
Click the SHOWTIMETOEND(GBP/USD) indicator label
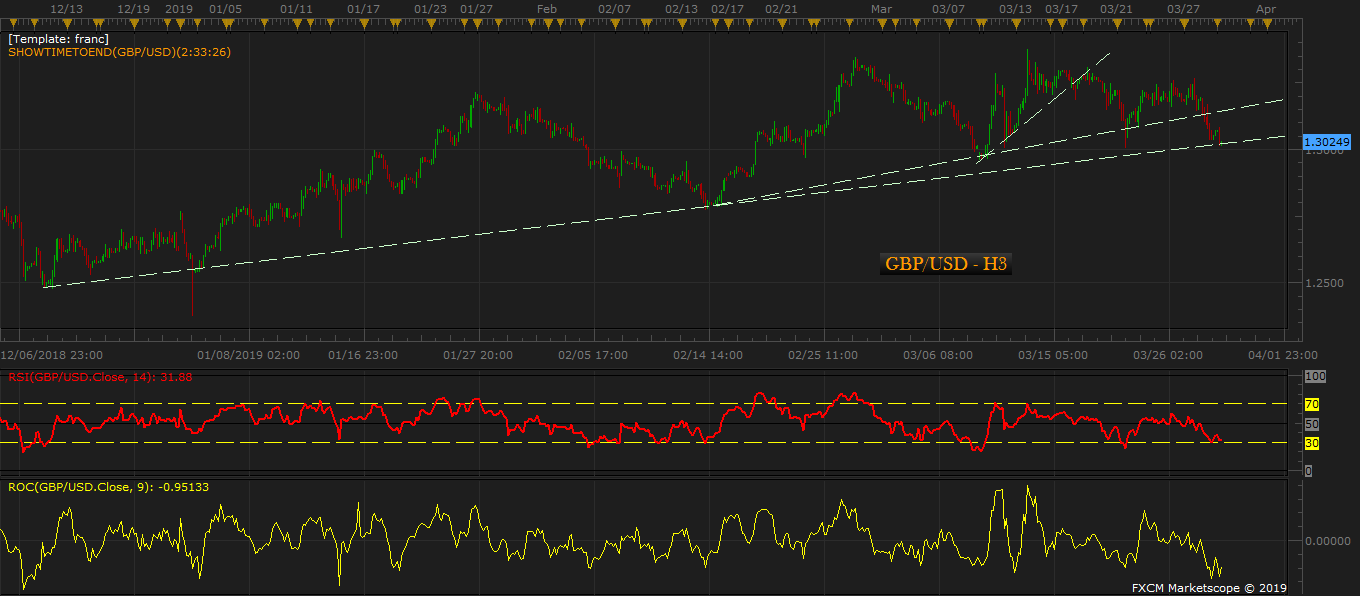point(119,52)
